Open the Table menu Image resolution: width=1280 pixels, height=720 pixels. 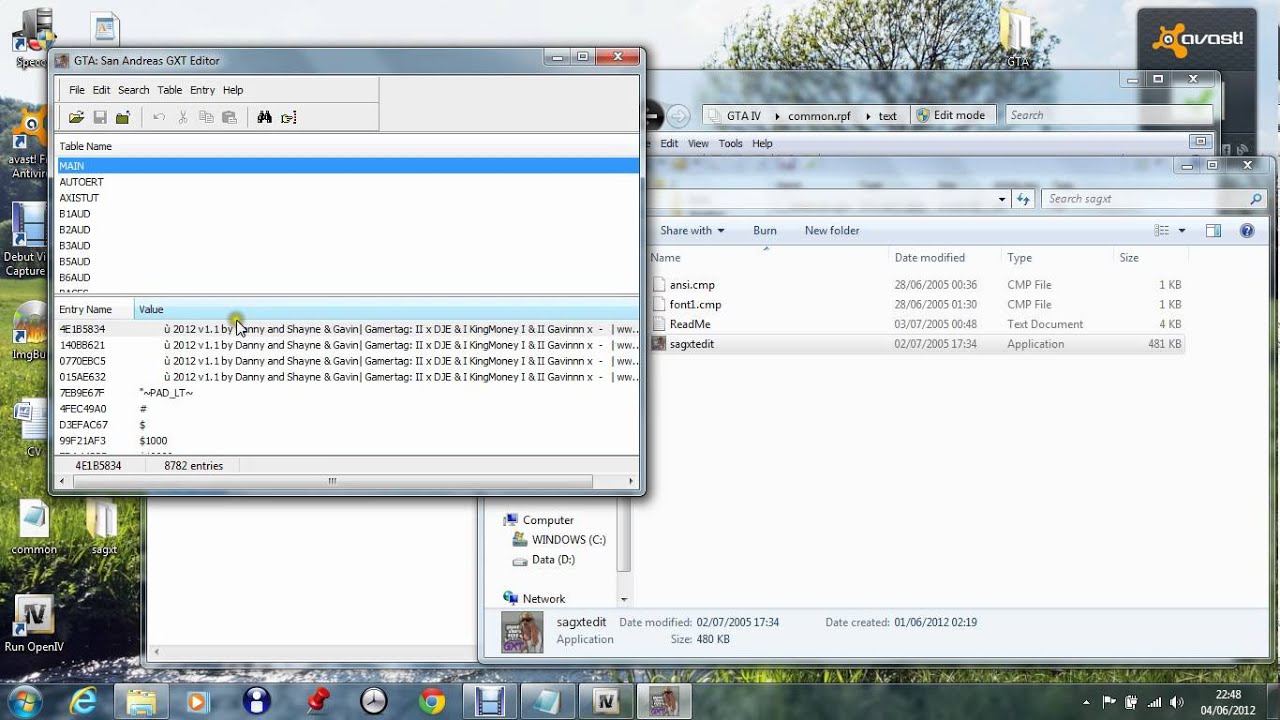(x=170, y=90)
